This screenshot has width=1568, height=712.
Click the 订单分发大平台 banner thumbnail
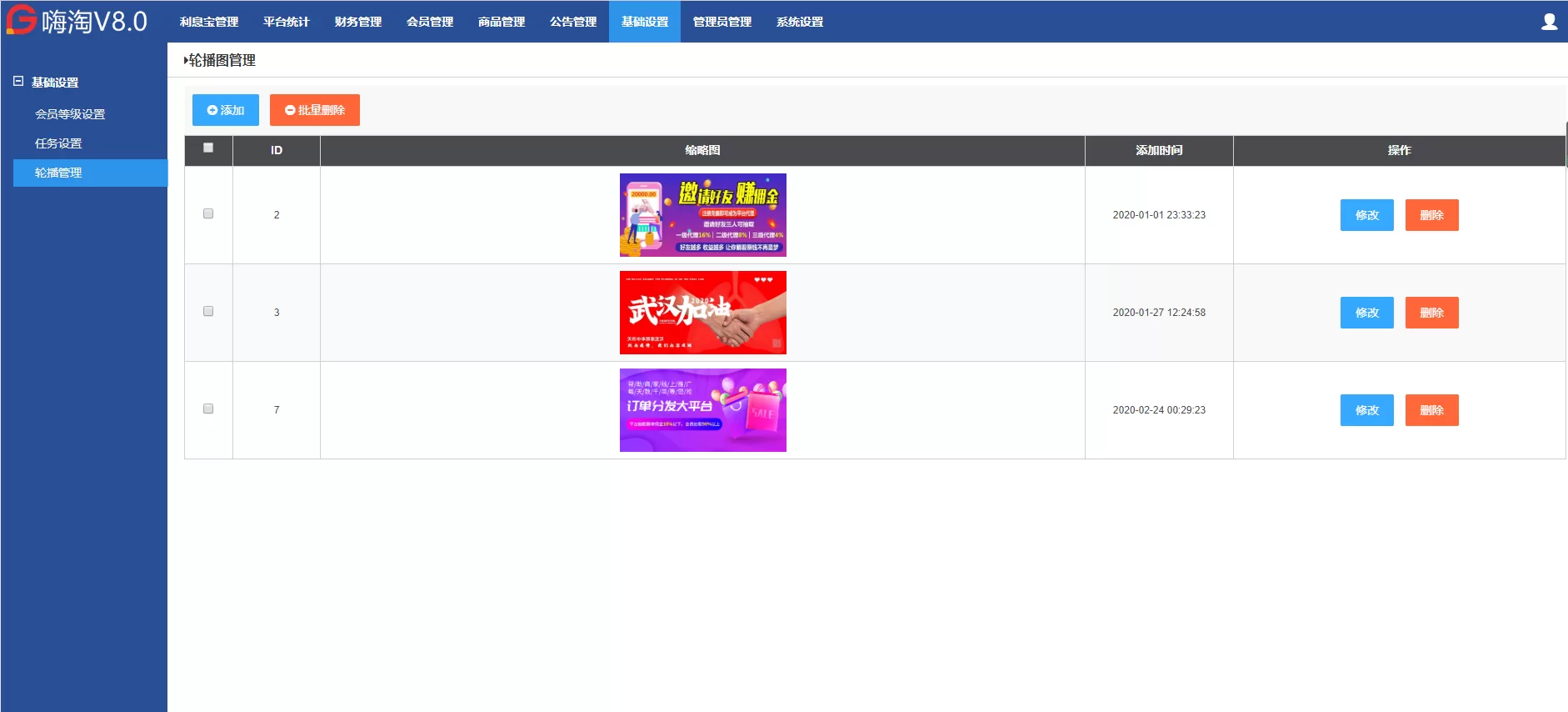click(702, 410)
